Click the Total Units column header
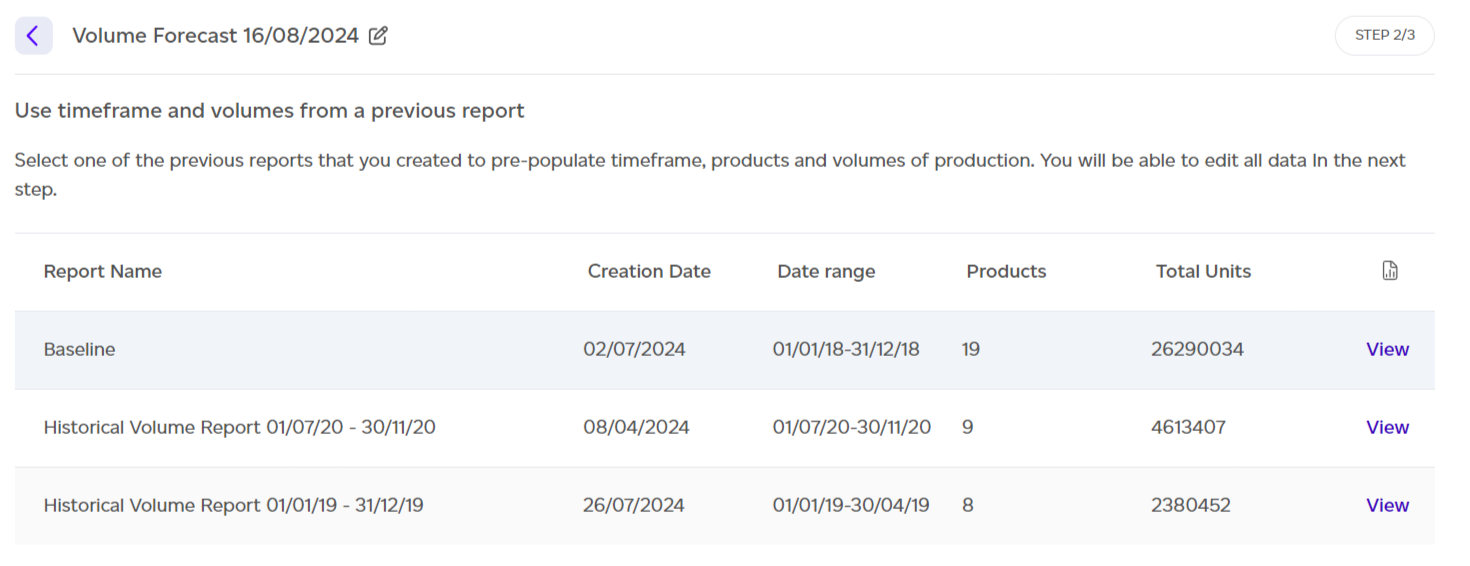The width and height of the screenshot is (1470, 566). coord(1203,271)
